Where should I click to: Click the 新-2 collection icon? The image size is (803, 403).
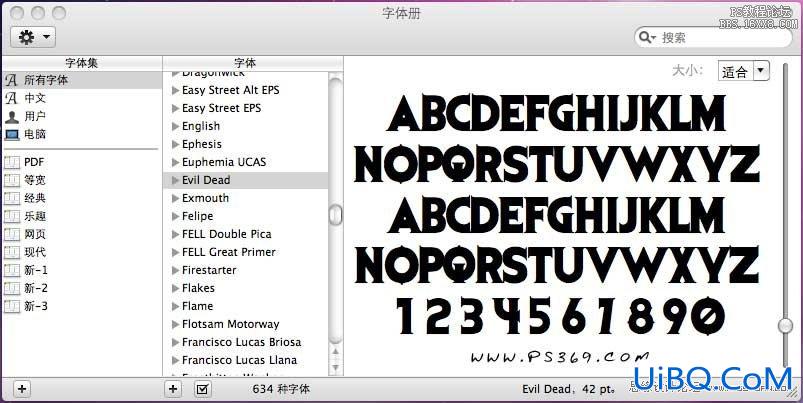[11, 288]
